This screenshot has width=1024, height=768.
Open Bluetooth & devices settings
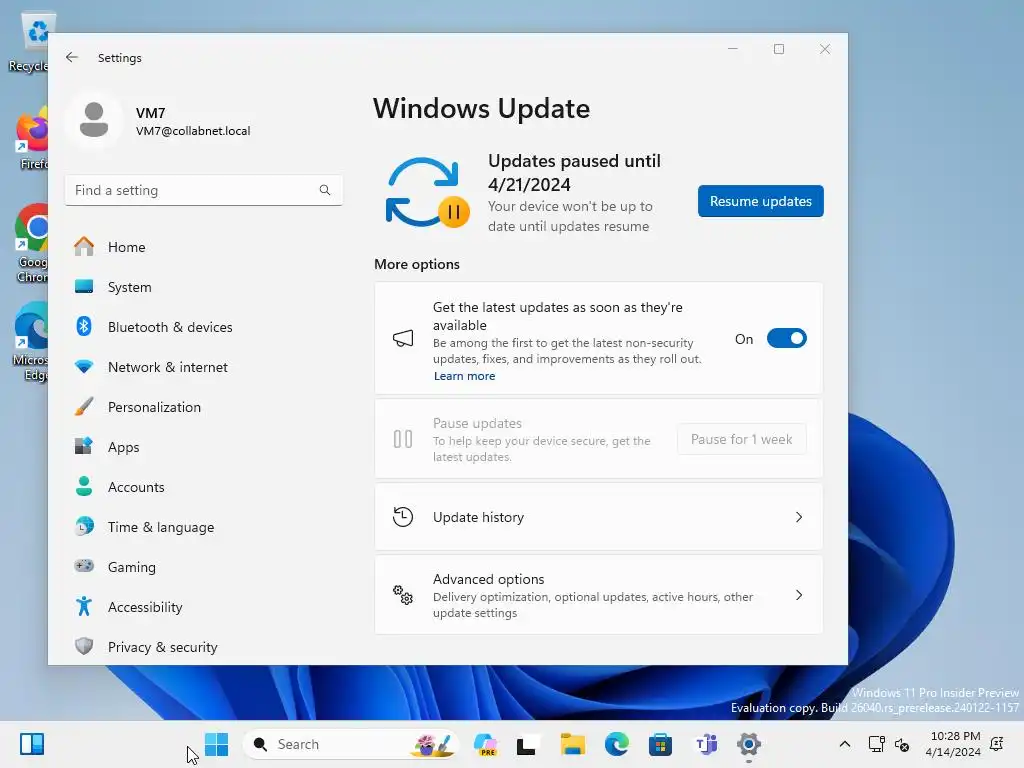[204, 327]
